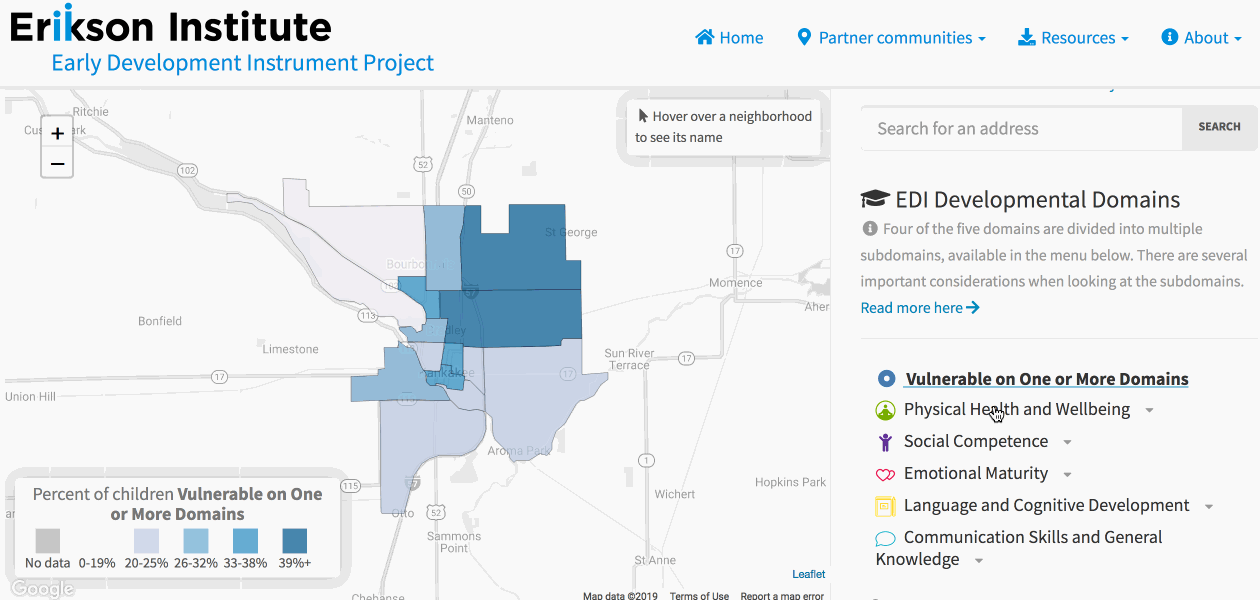Click the 'Sun River Terrace' map label

[630, 359]
